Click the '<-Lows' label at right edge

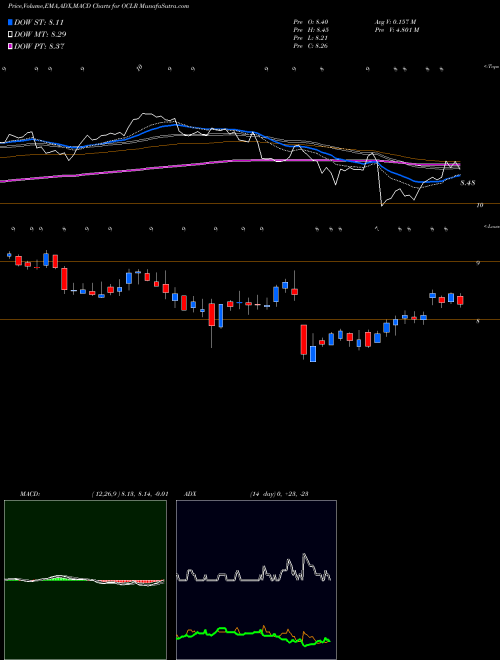[491, 227]
